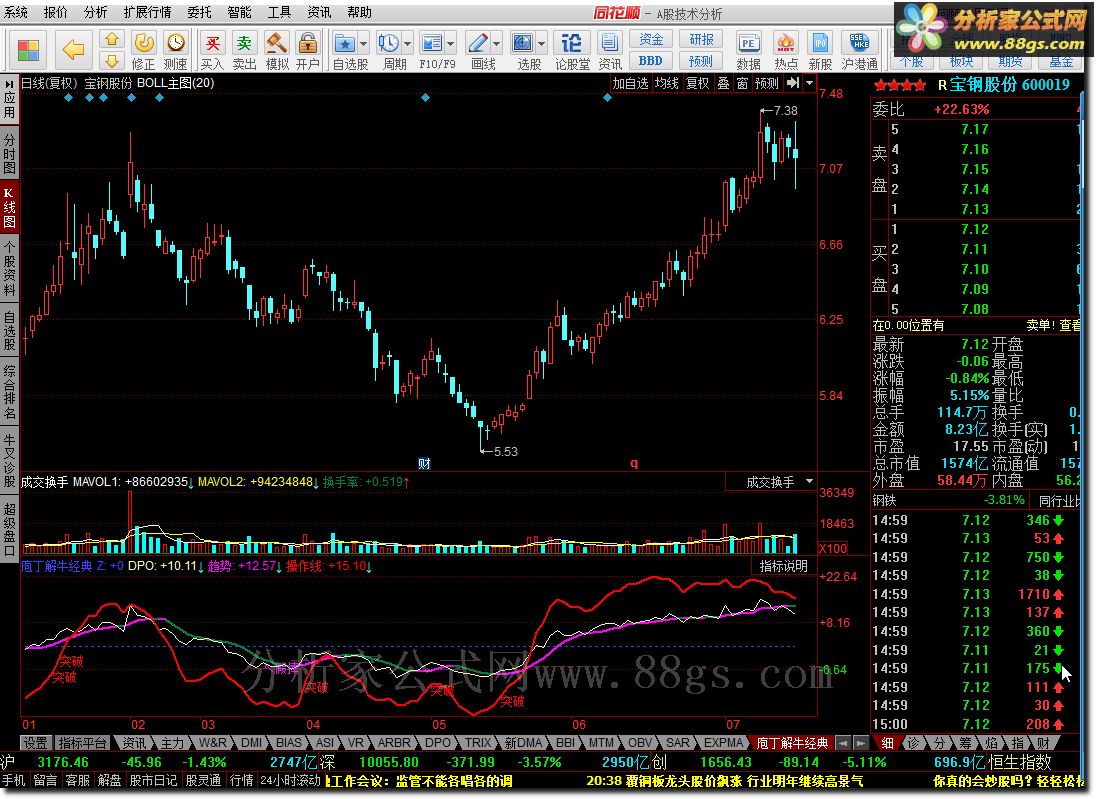Image resolution: width=1096 pixels, height=799 pixels.
Task: Click the indicator tabs scroll left arrow
Action: (x=844, y=743)
